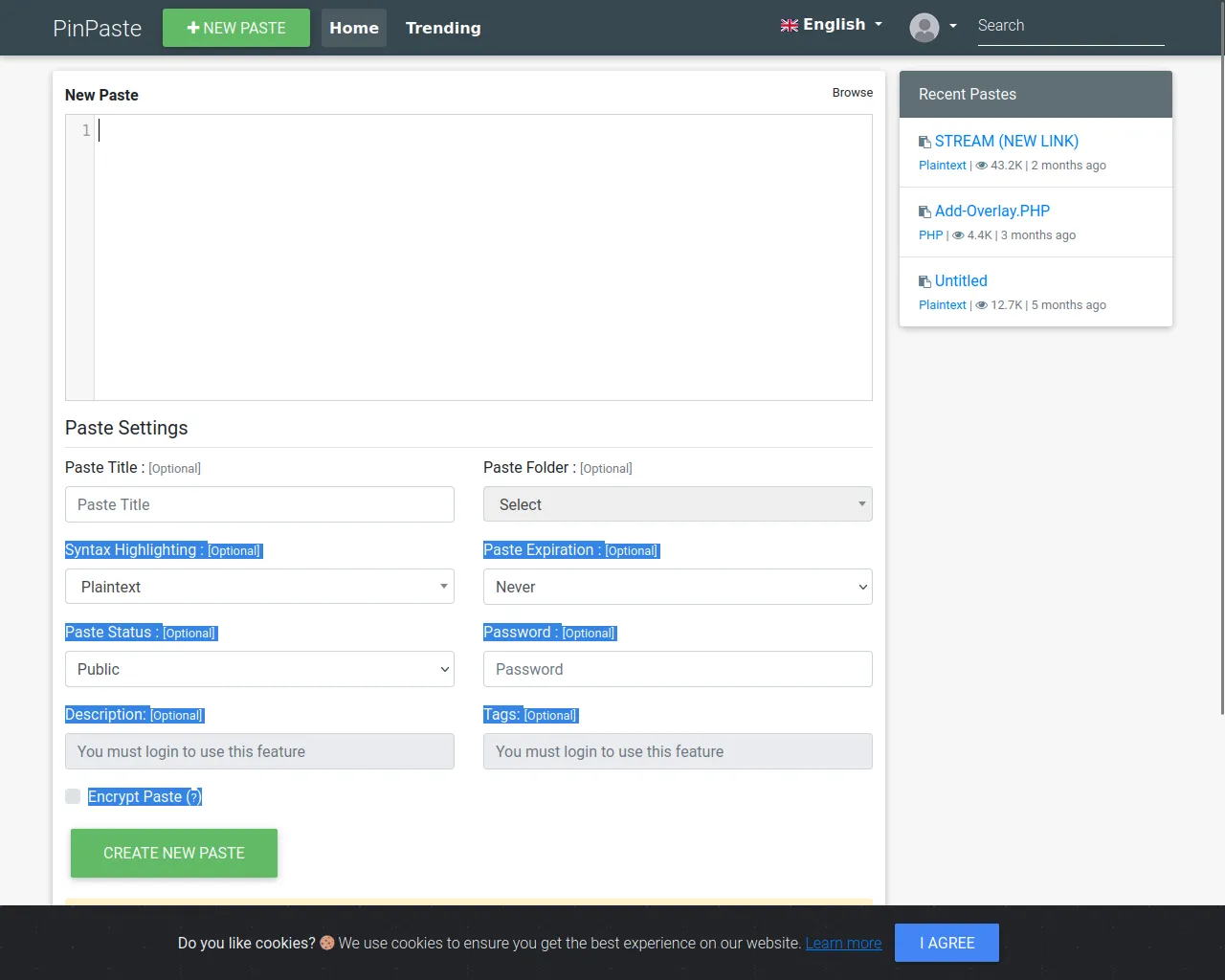Click paste icon beside Untitled
Viewport: 1225px width, 980px height.
tap(924, 281)
